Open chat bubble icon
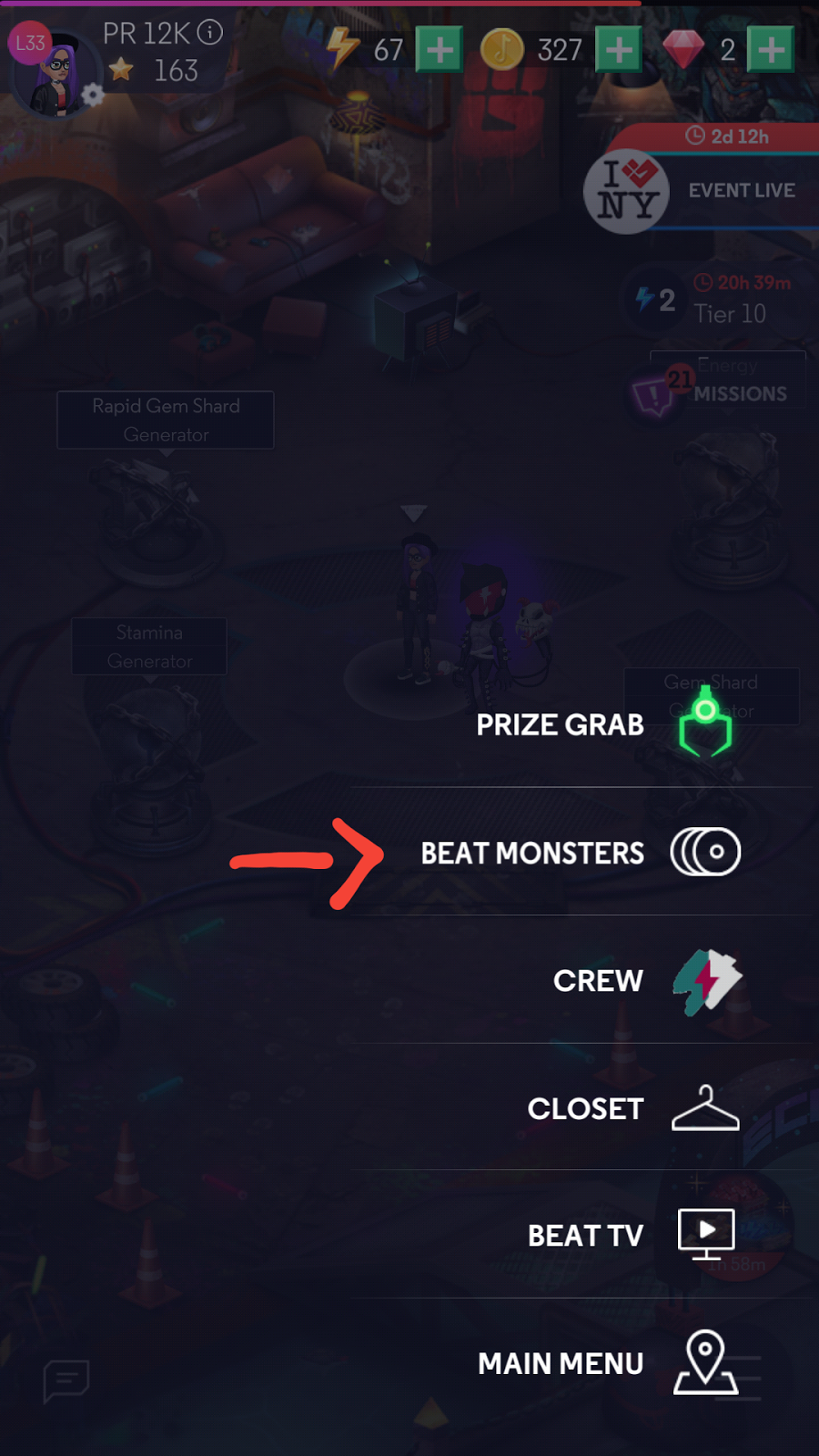The image size is (819, 1456). 66,1381
